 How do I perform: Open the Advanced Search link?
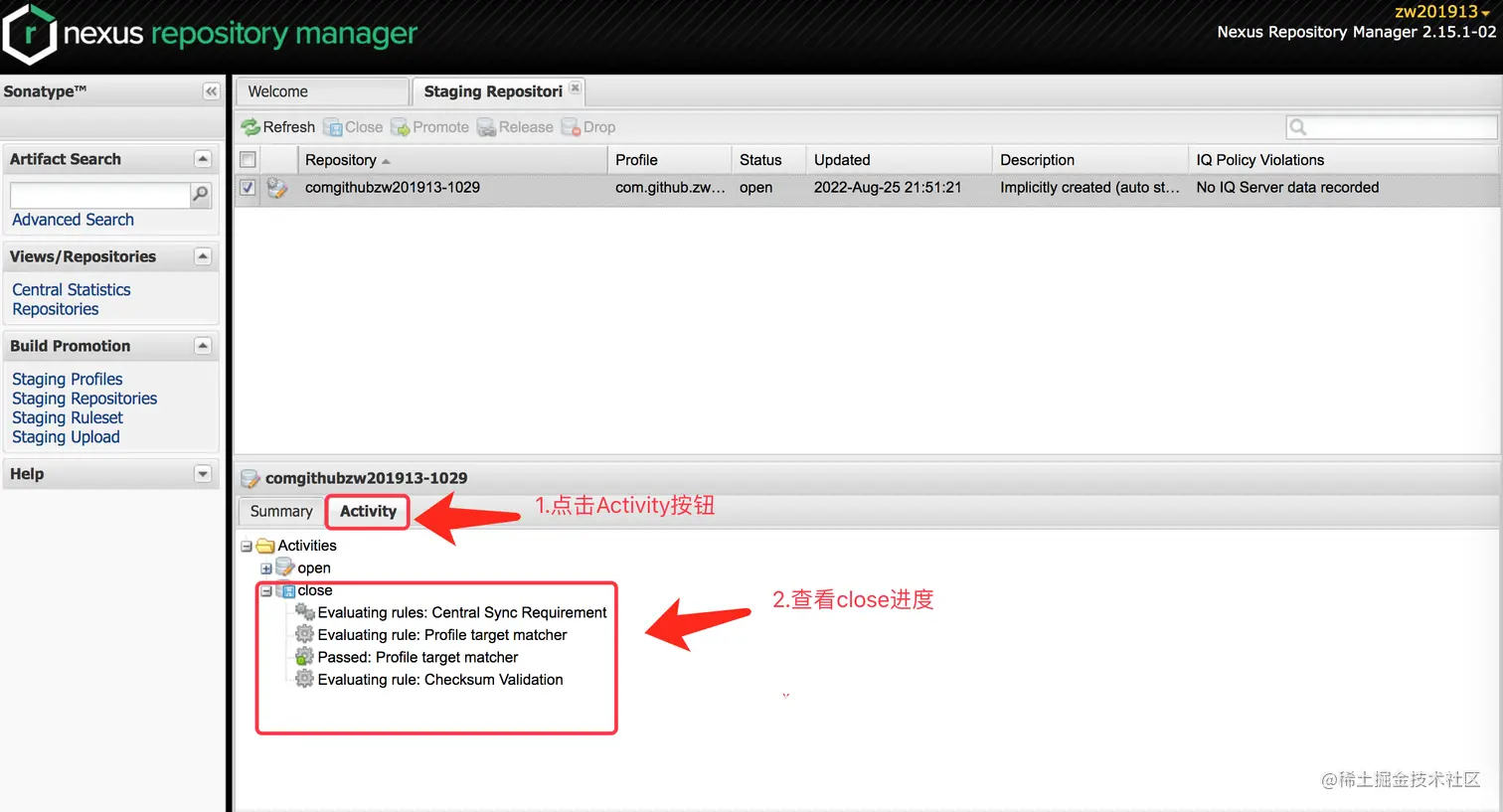point(73,220)
